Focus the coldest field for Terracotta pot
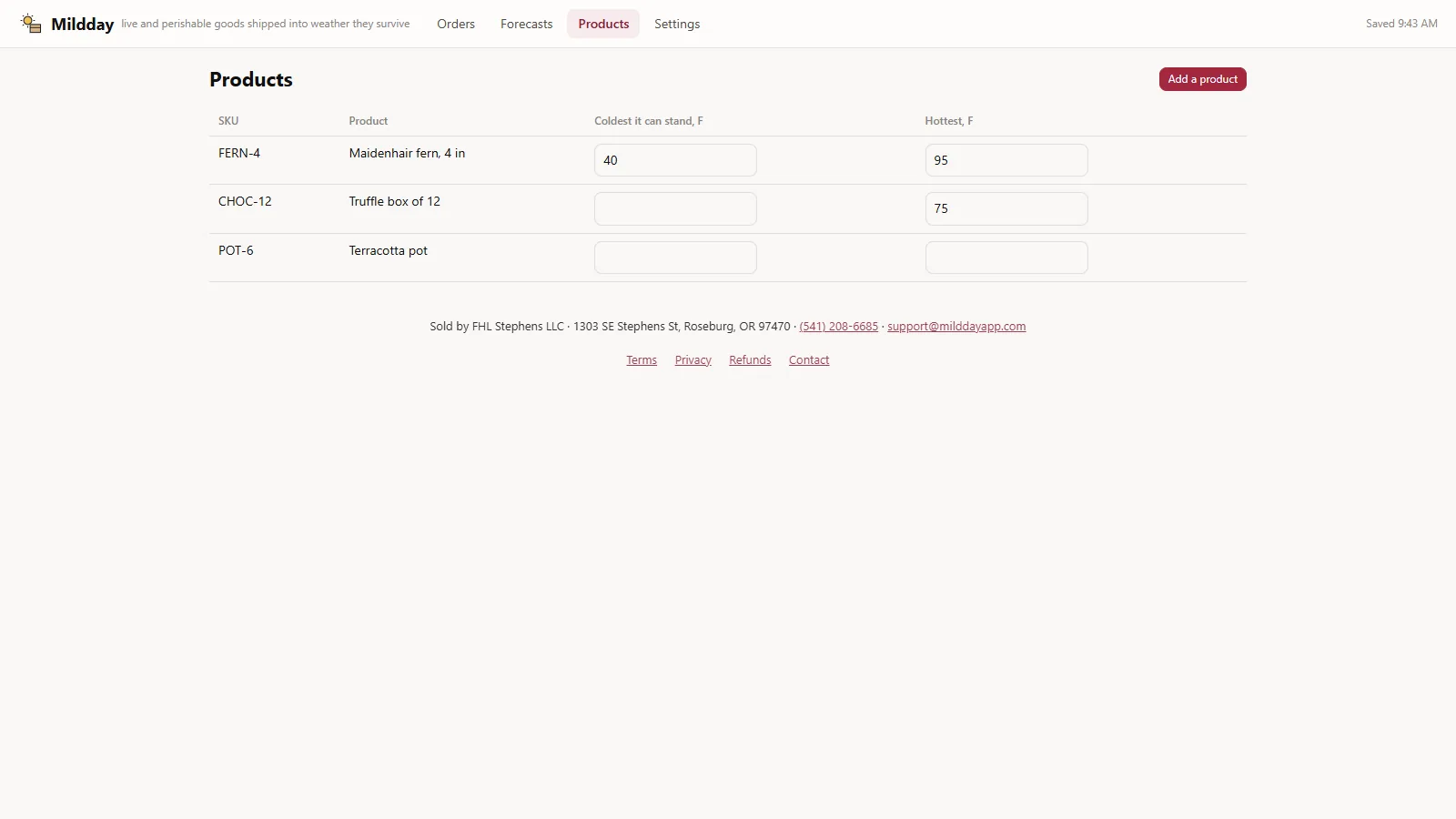1456x819 pixels. 675,258
